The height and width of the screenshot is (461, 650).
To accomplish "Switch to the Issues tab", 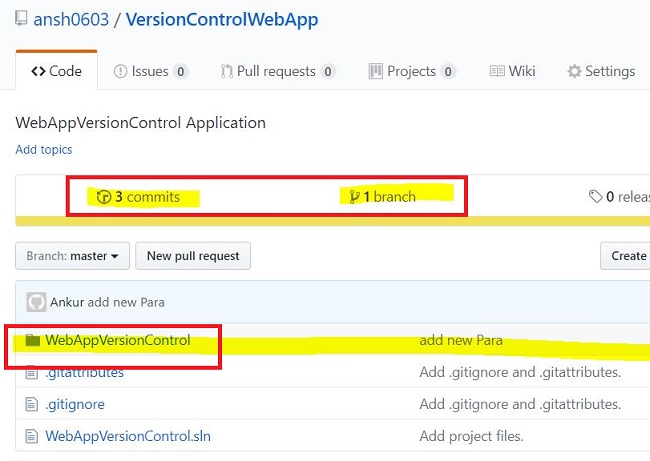I will click(x=151, y=71).
